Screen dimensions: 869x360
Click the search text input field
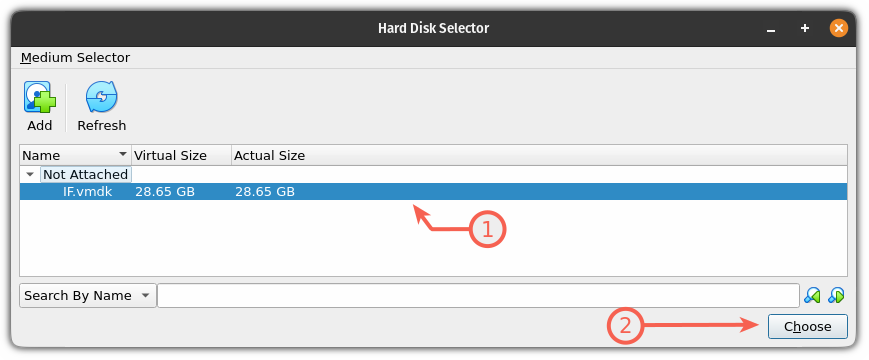[478, 296]
